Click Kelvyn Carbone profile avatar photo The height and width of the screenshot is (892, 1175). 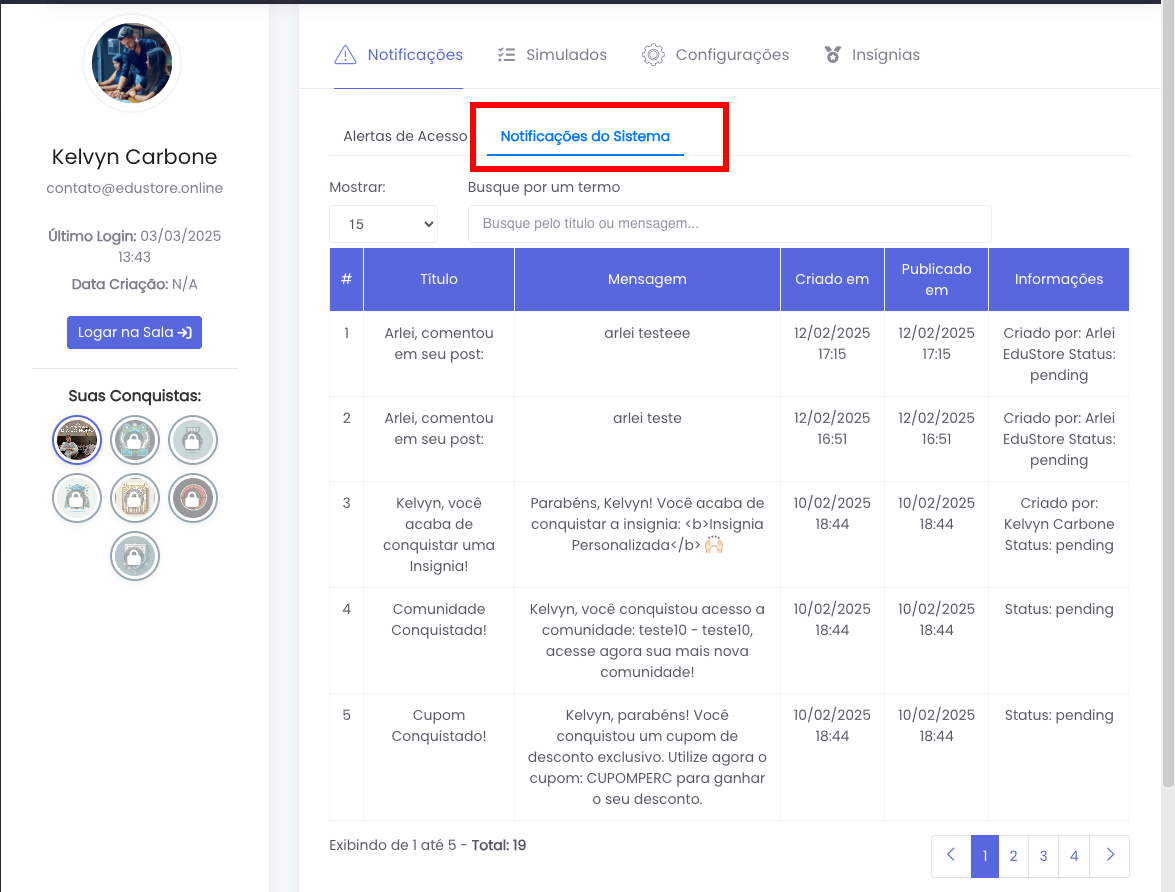pos(132,63)
